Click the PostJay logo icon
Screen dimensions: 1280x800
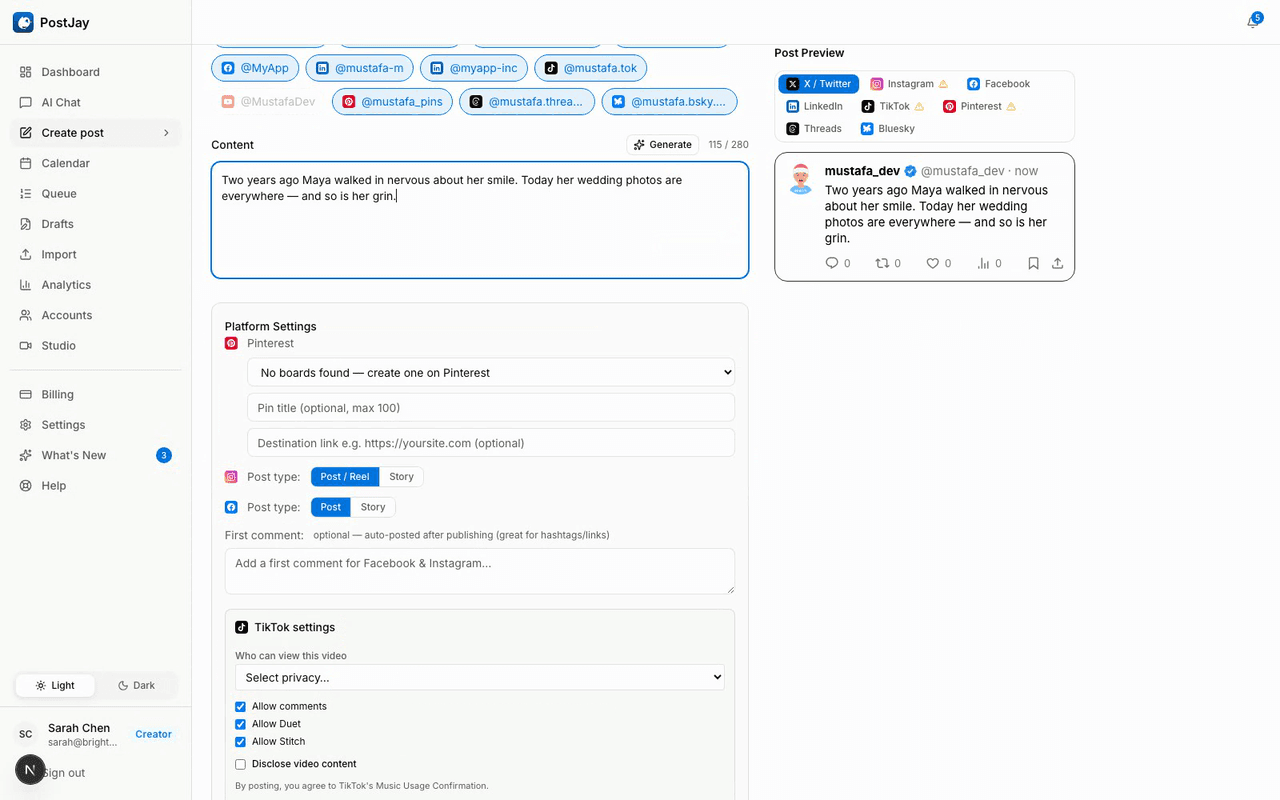click(23, 22)
